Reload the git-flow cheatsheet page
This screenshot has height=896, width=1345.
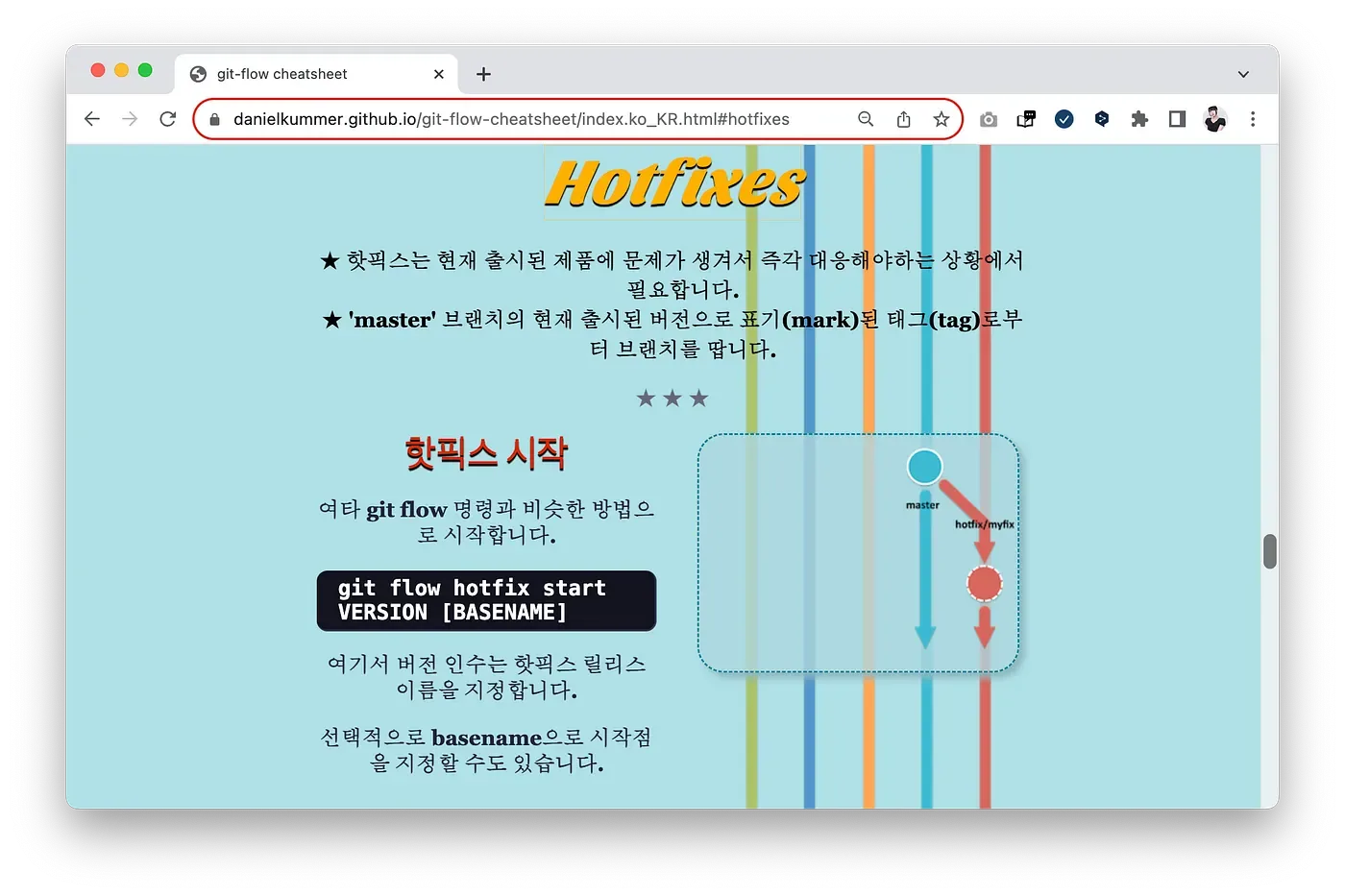168,119
